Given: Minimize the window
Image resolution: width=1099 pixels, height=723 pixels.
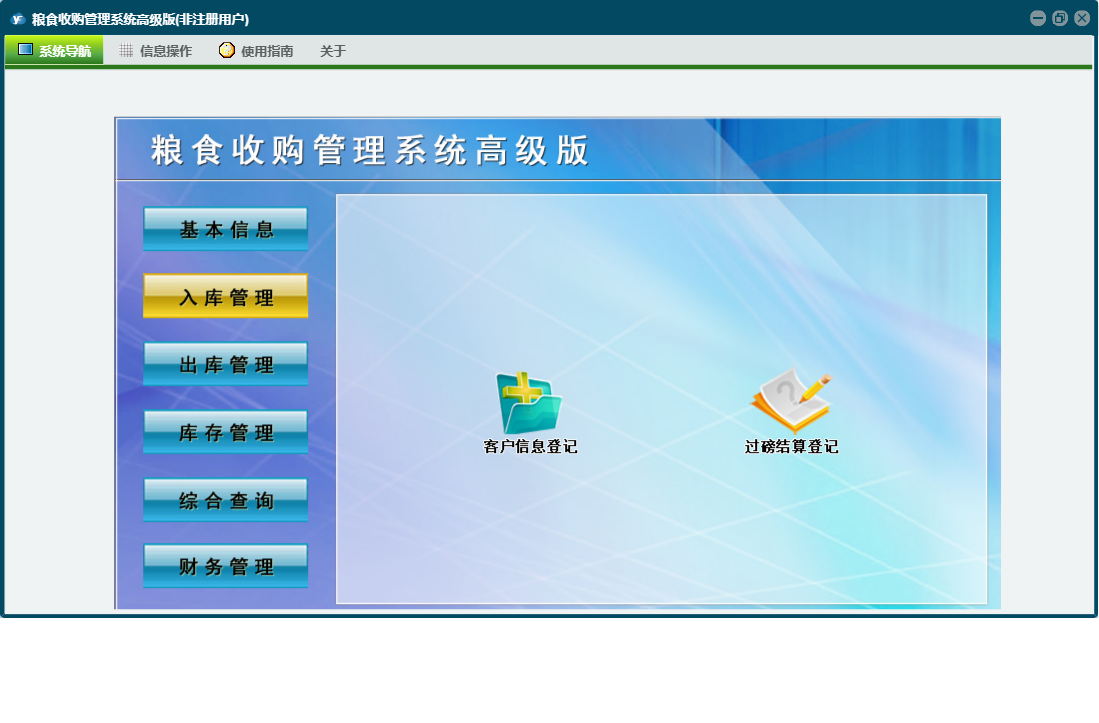Looking at the screenshot, I should [x=1038, y=19].
